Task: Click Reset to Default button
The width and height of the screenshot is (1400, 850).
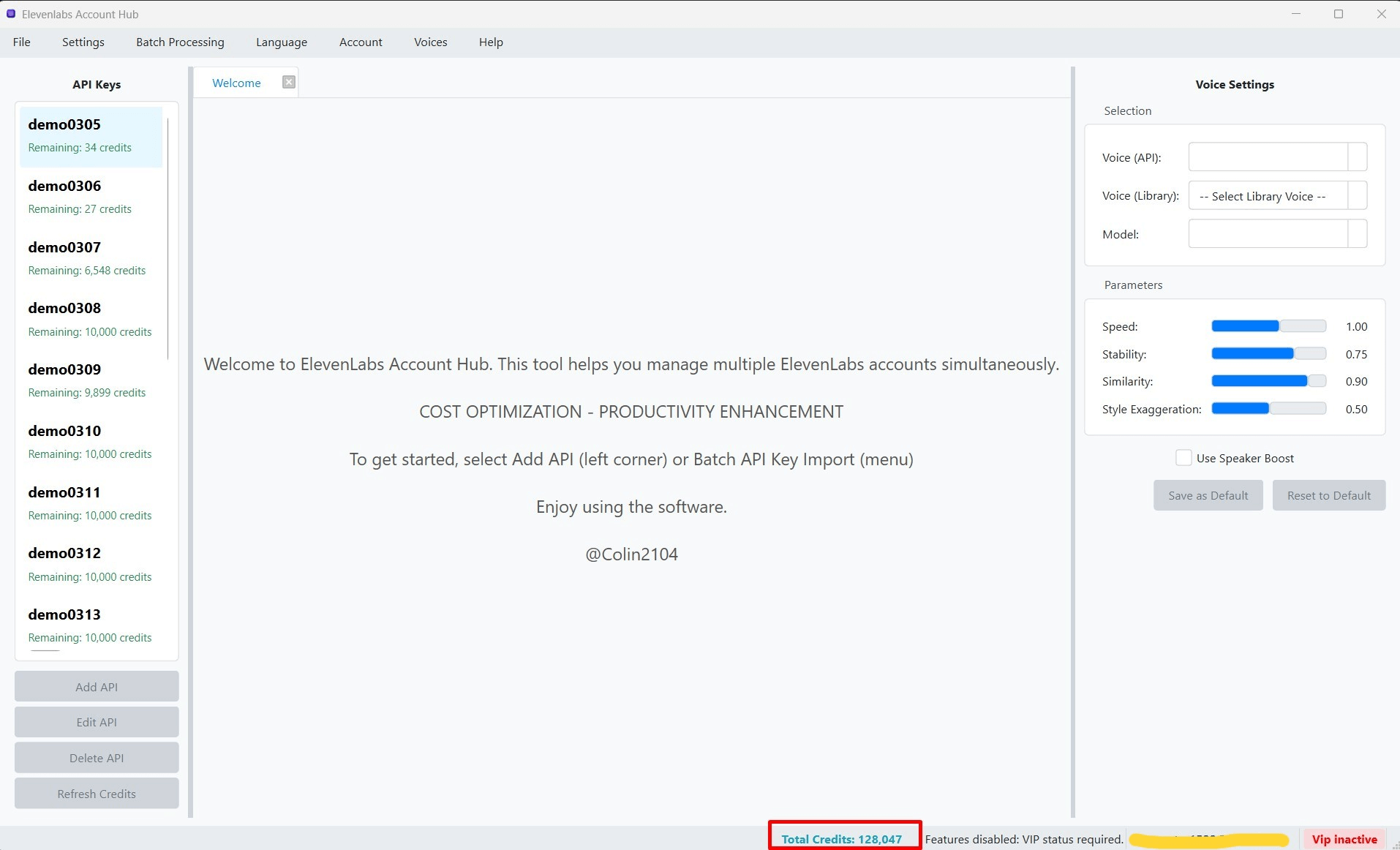Action: [1329, 495]
